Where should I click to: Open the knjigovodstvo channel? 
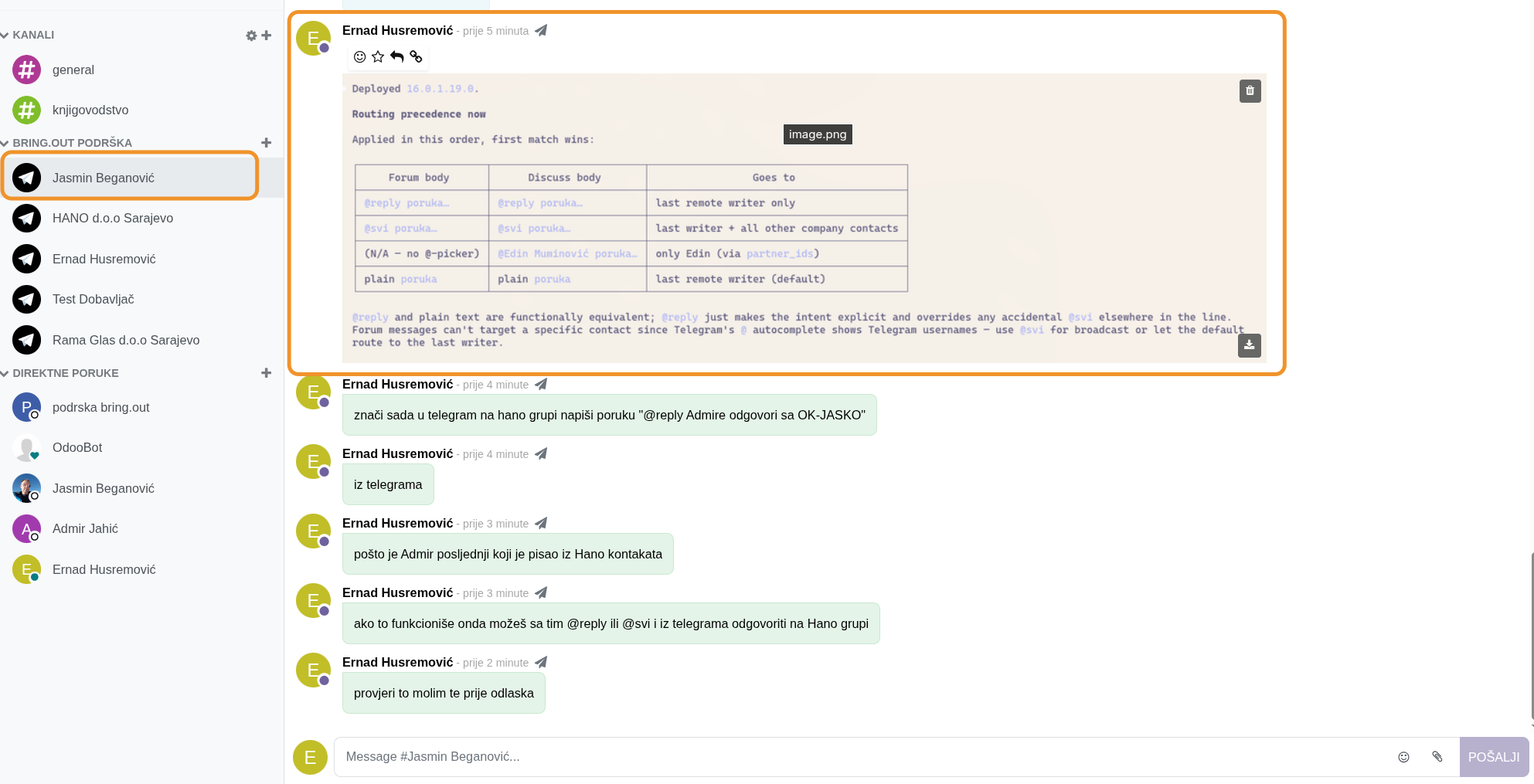90,110
